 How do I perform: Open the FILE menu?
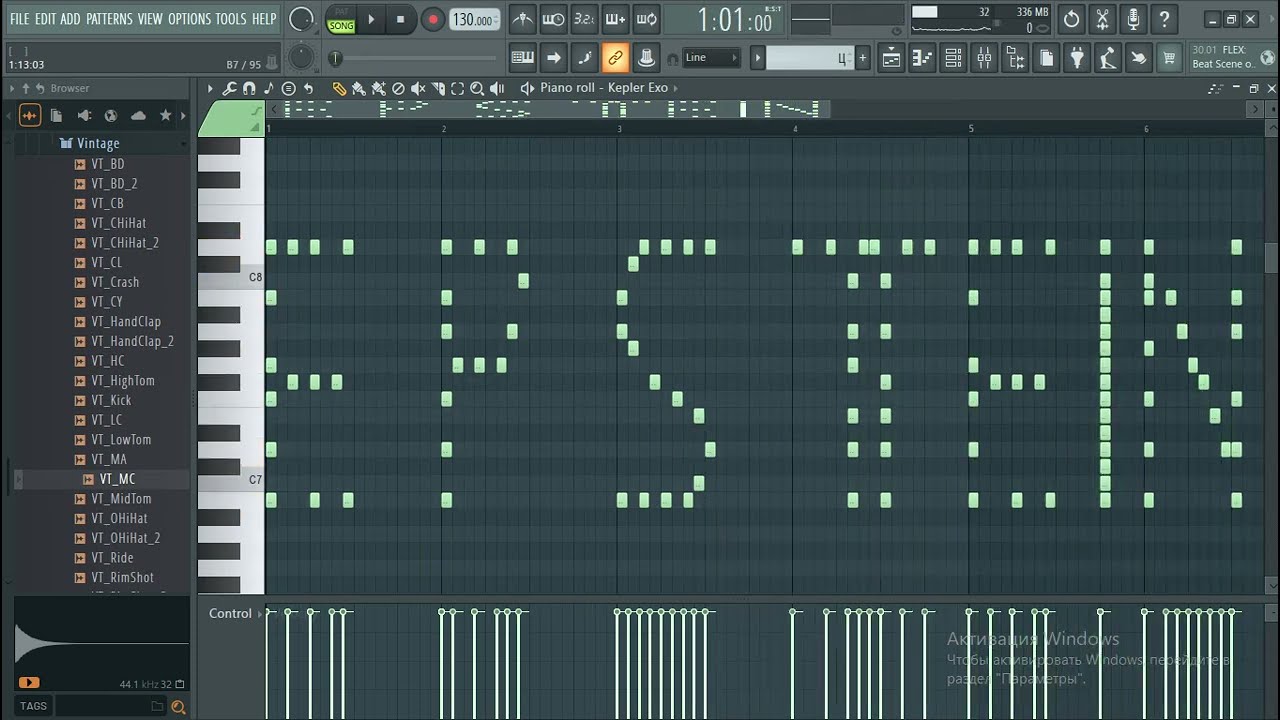coord(19,19)
